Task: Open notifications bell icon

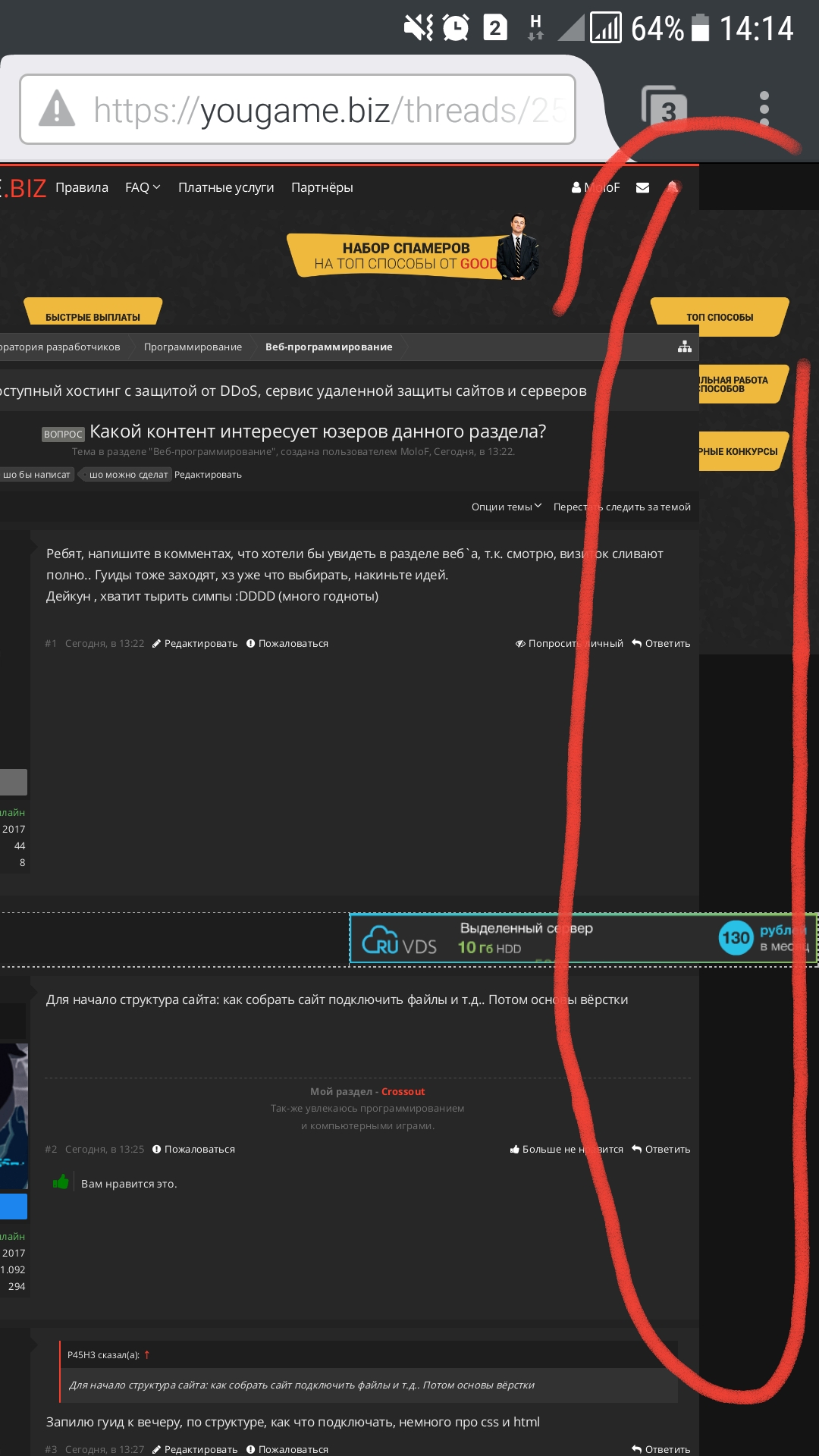Action: (x=673, y=187)
